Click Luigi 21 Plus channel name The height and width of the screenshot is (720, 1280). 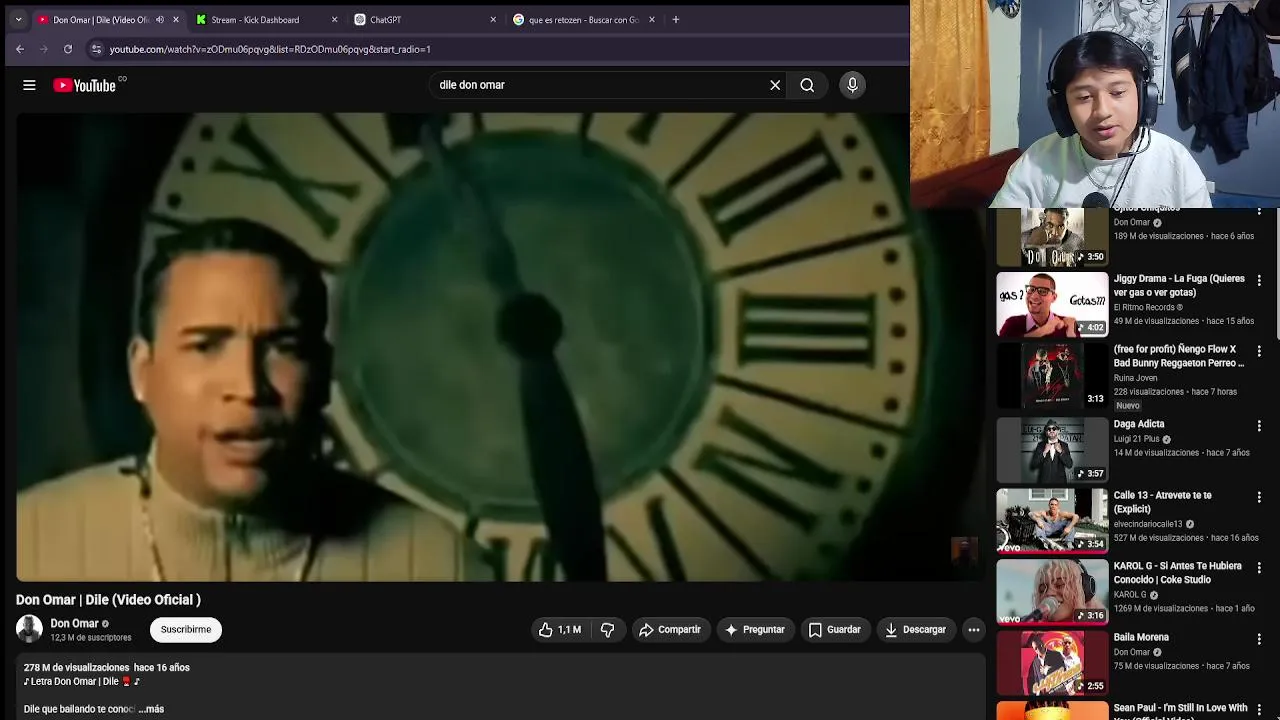1137,439
